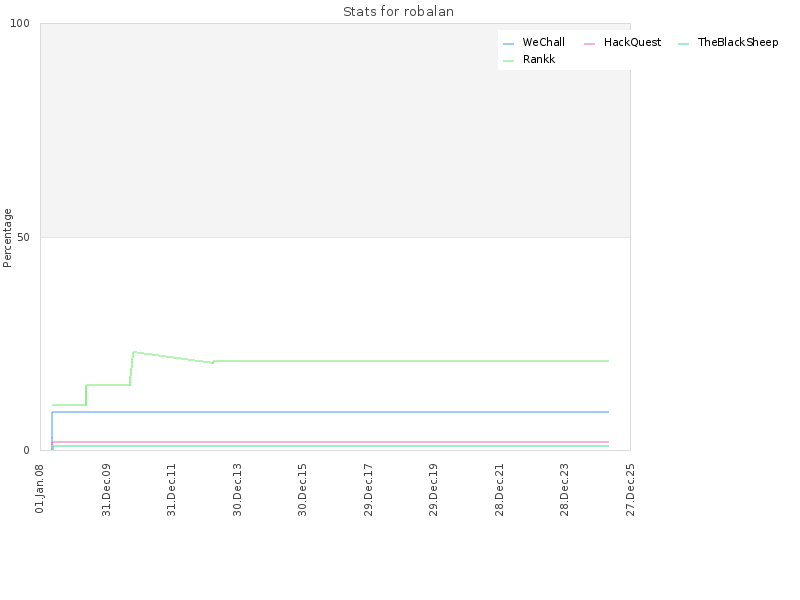Screen dimensions: 800x600
Task: Click the chart title Stats for robalan
Action: coord(398,12)
